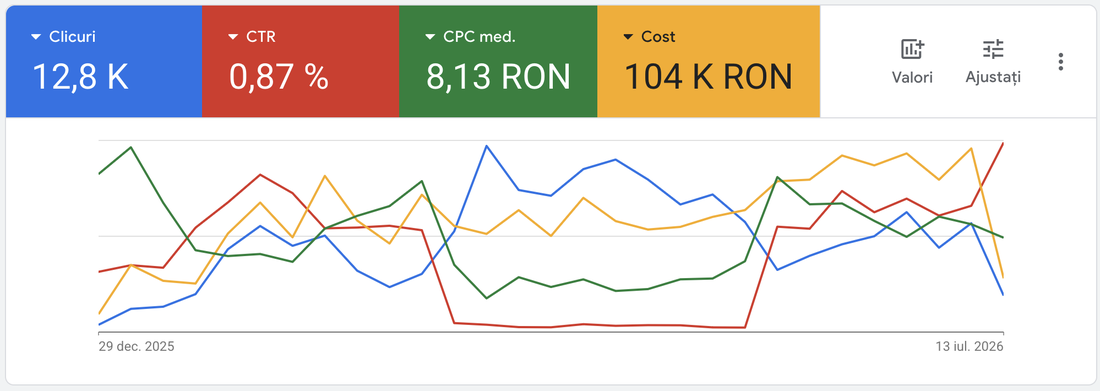Click the Valori chart icon
The height and width of the screenshot is (391, 1100).
click(912, 50)
